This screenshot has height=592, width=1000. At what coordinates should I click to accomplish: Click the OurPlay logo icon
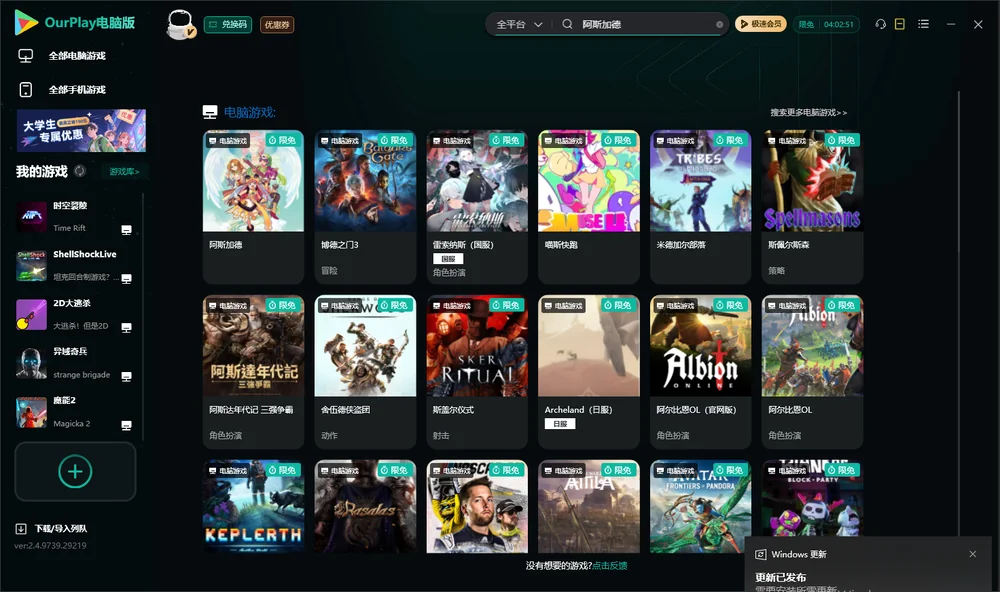26,22
